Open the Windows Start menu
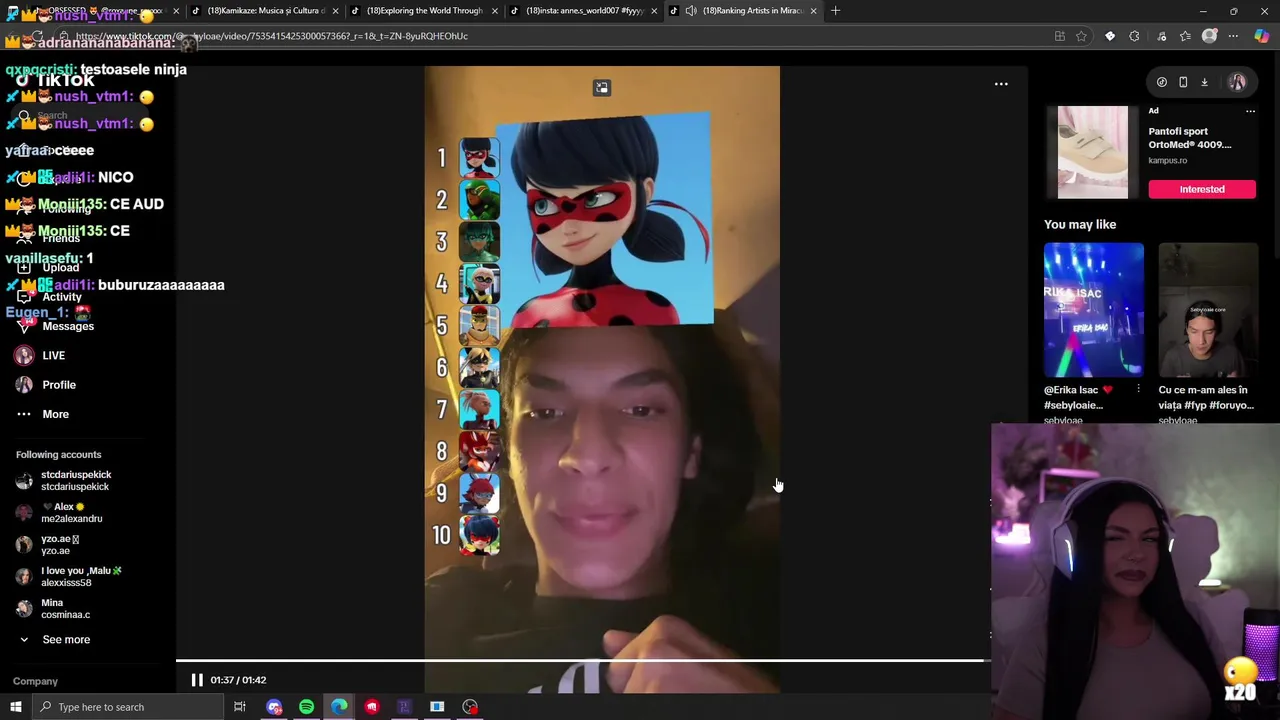Image resolution: width=1280 pixels, height=720 pixels. coord(15,707)
